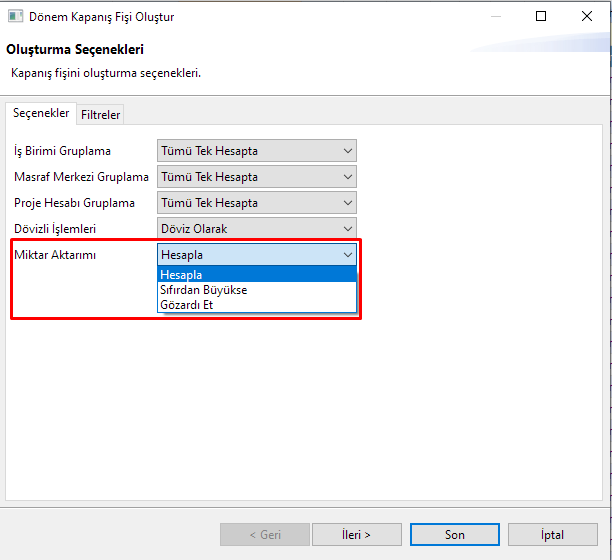The height and width of the screenshot is (560, 612).
Task: Cancel with the İptal button
Action: point(553,534)
